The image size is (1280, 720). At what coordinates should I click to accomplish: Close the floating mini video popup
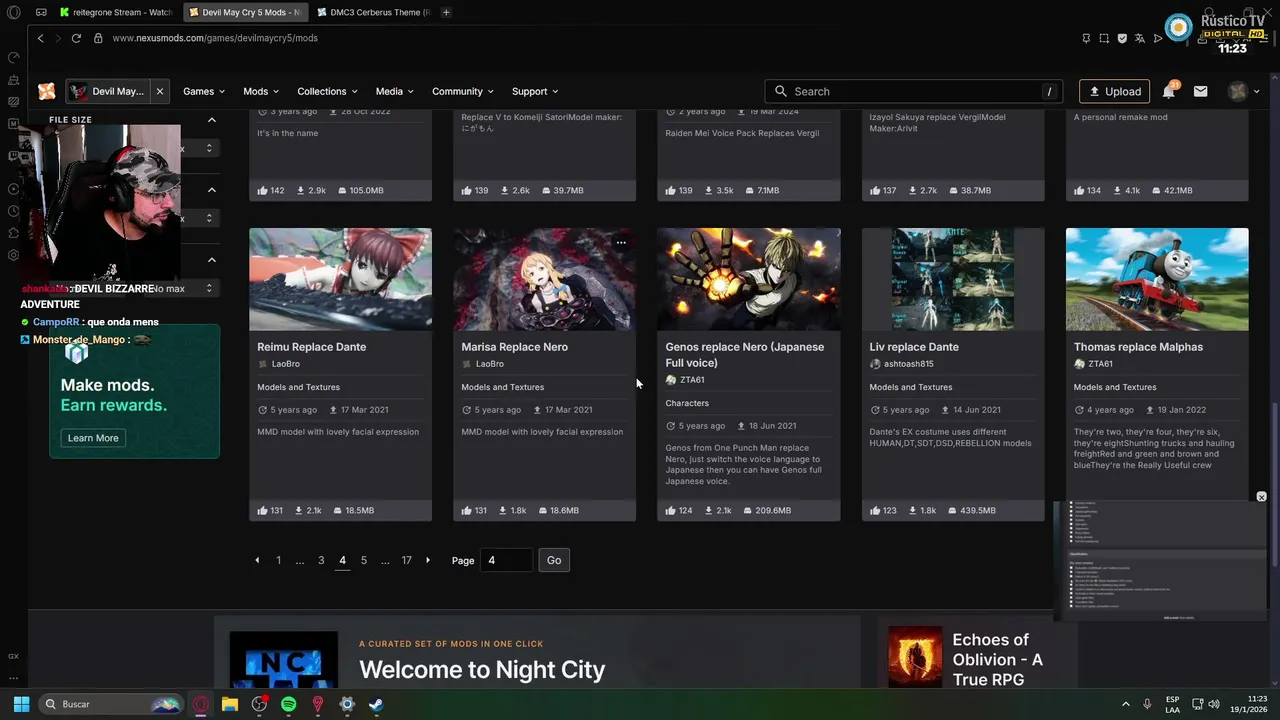point(1261,497)
